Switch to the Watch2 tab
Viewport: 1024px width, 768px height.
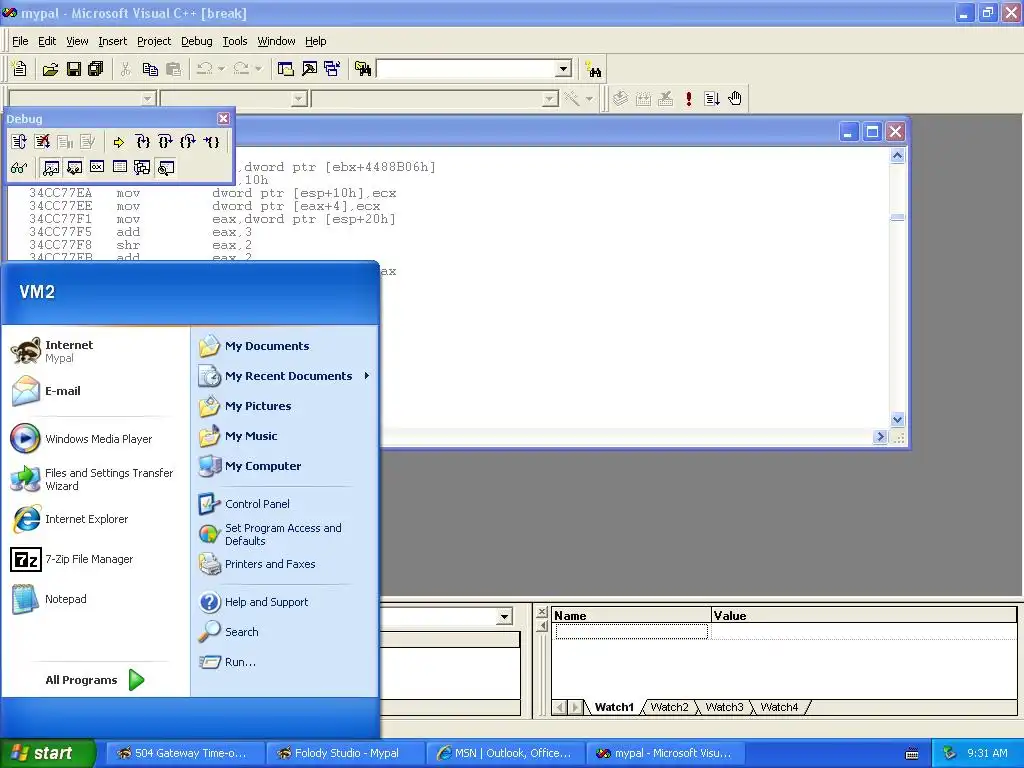(x=669, y=707)
